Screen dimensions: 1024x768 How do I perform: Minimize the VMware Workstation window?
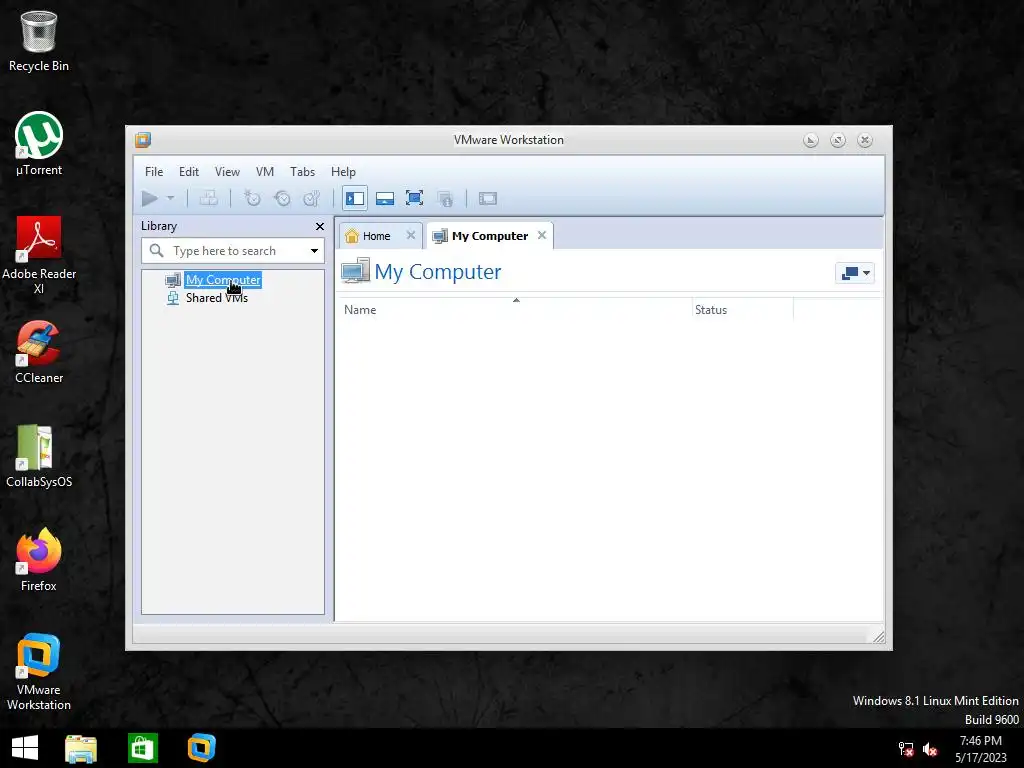[x=810, y=140]
